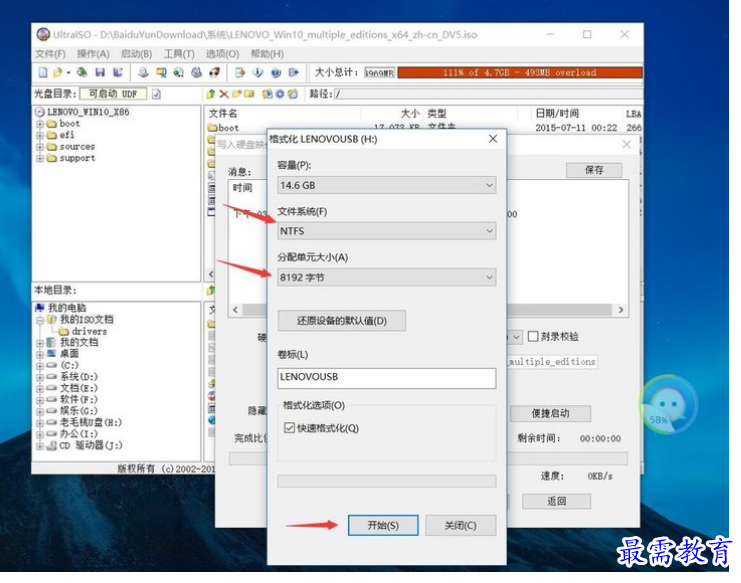This screenshot has height=583, width=741.
Task: Open the 帮助(H) menu
Action: point(267,54)
